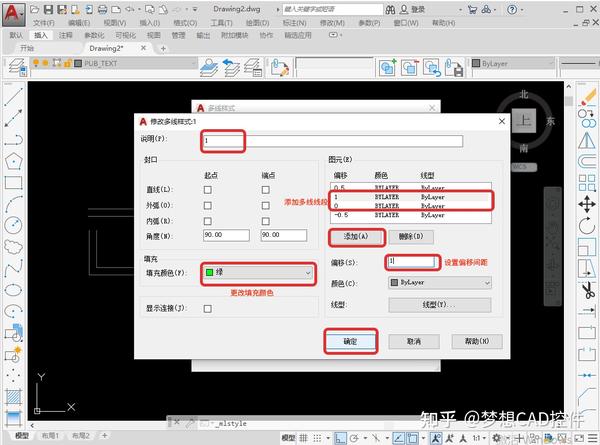600x445 pixels.
Task: Select the Polygon tool
Action: click(x=13, y=161)
